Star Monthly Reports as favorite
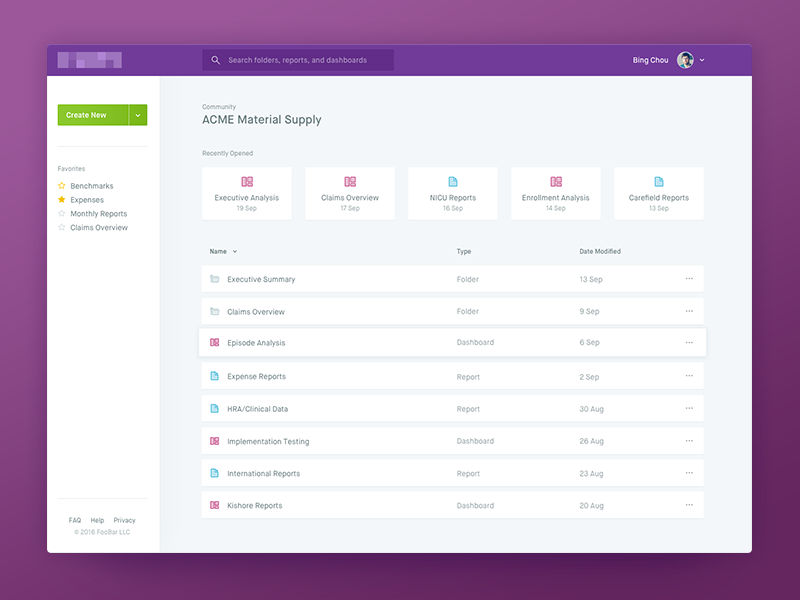The width and height of the screenshot is (800, 600). coord(62,214)
